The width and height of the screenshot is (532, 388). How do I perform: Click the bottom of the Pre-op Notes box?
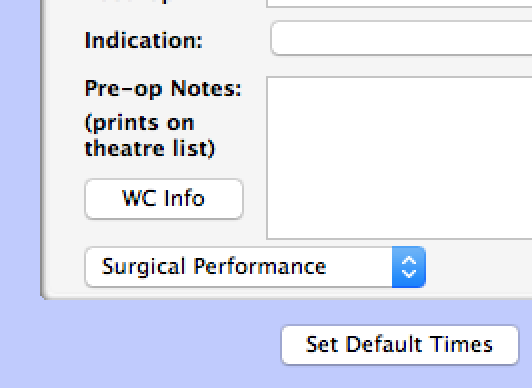click(399, 232)
